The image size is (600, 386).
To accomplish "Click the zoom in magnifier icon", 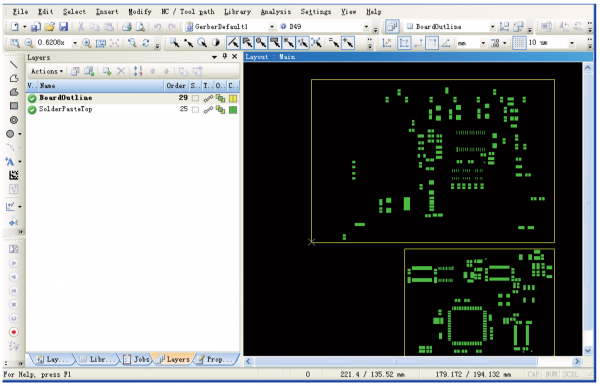I will 87,43.
